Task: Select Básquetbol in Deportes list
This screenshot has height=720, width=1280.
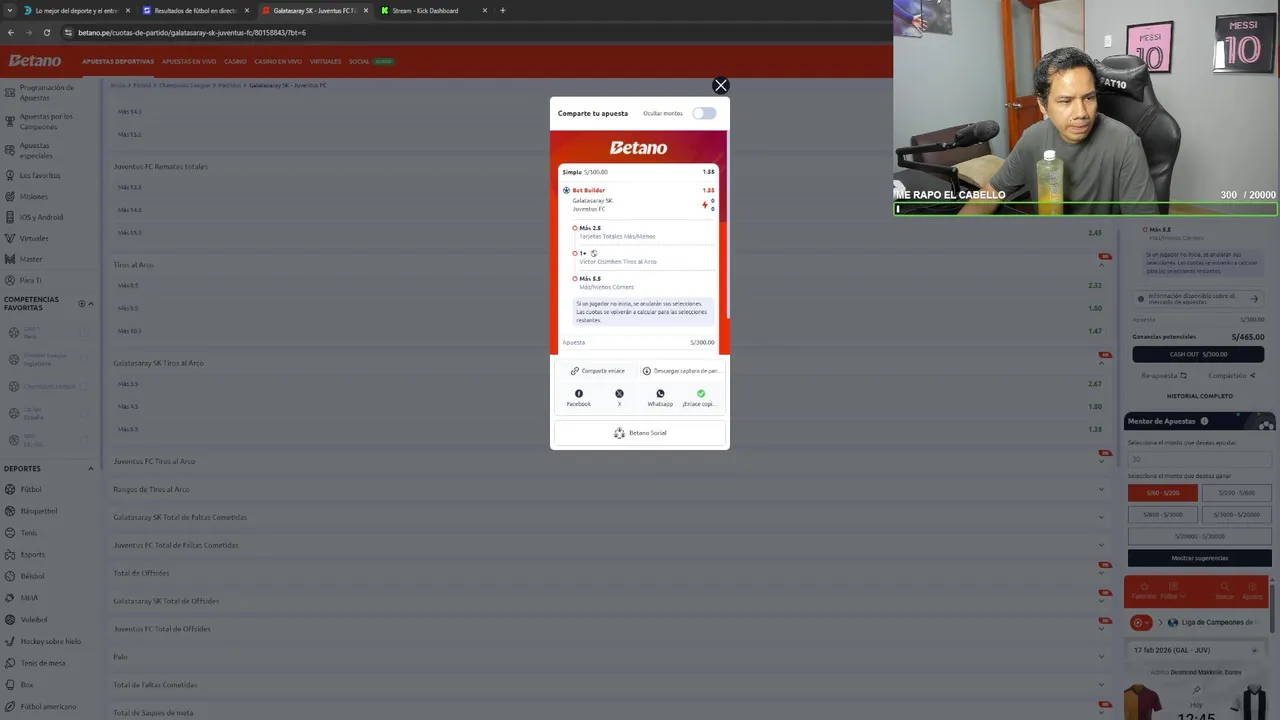Action: (x=39, y=511)
